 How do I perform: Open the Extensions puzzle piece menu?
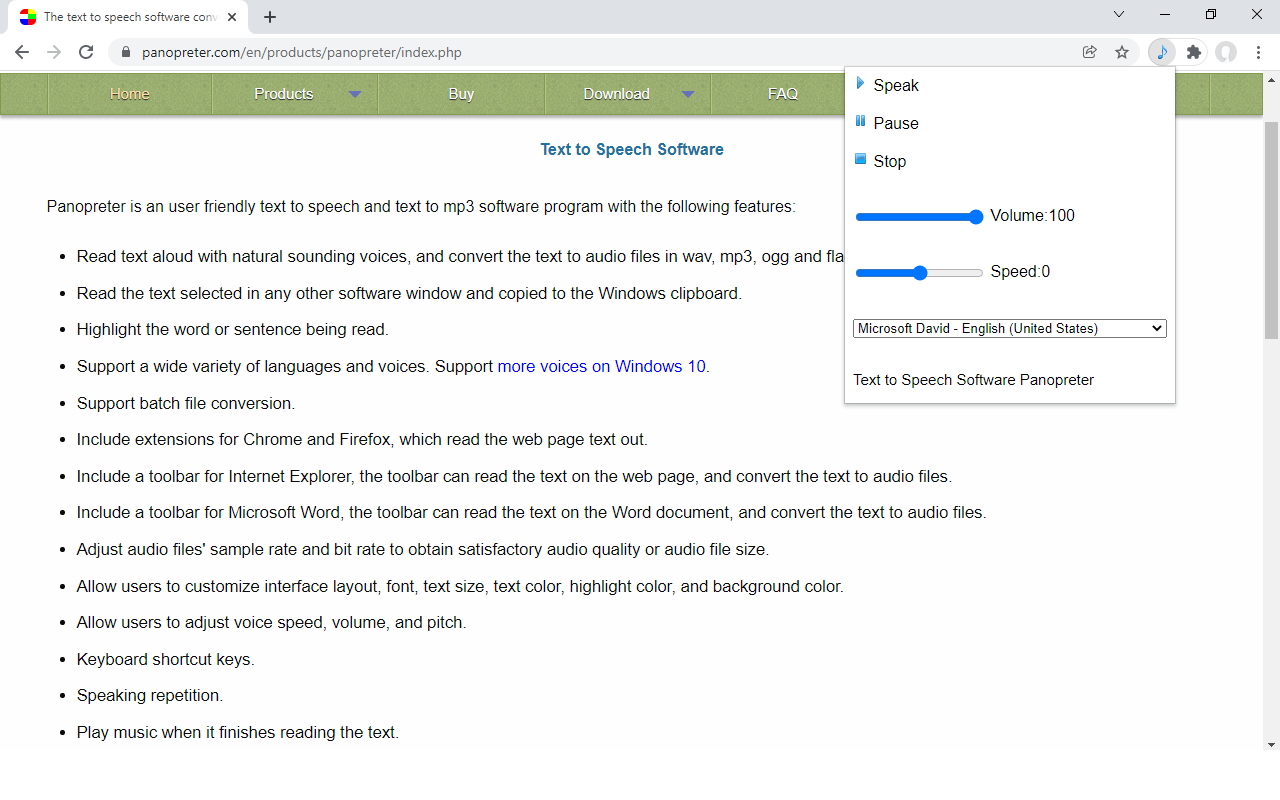pyautogui.click(x=1193, y=52)
